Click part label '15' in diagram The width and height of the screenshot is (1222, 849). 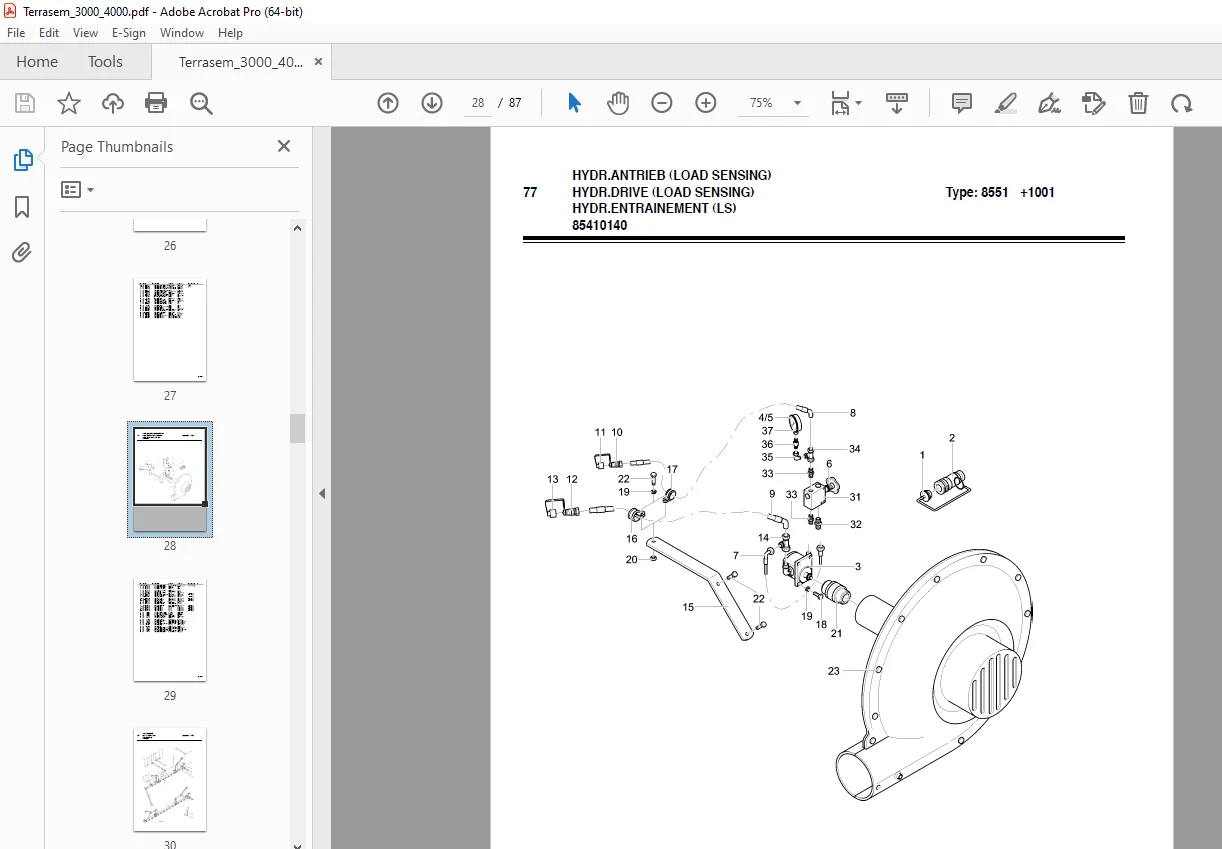pos(688,607)
